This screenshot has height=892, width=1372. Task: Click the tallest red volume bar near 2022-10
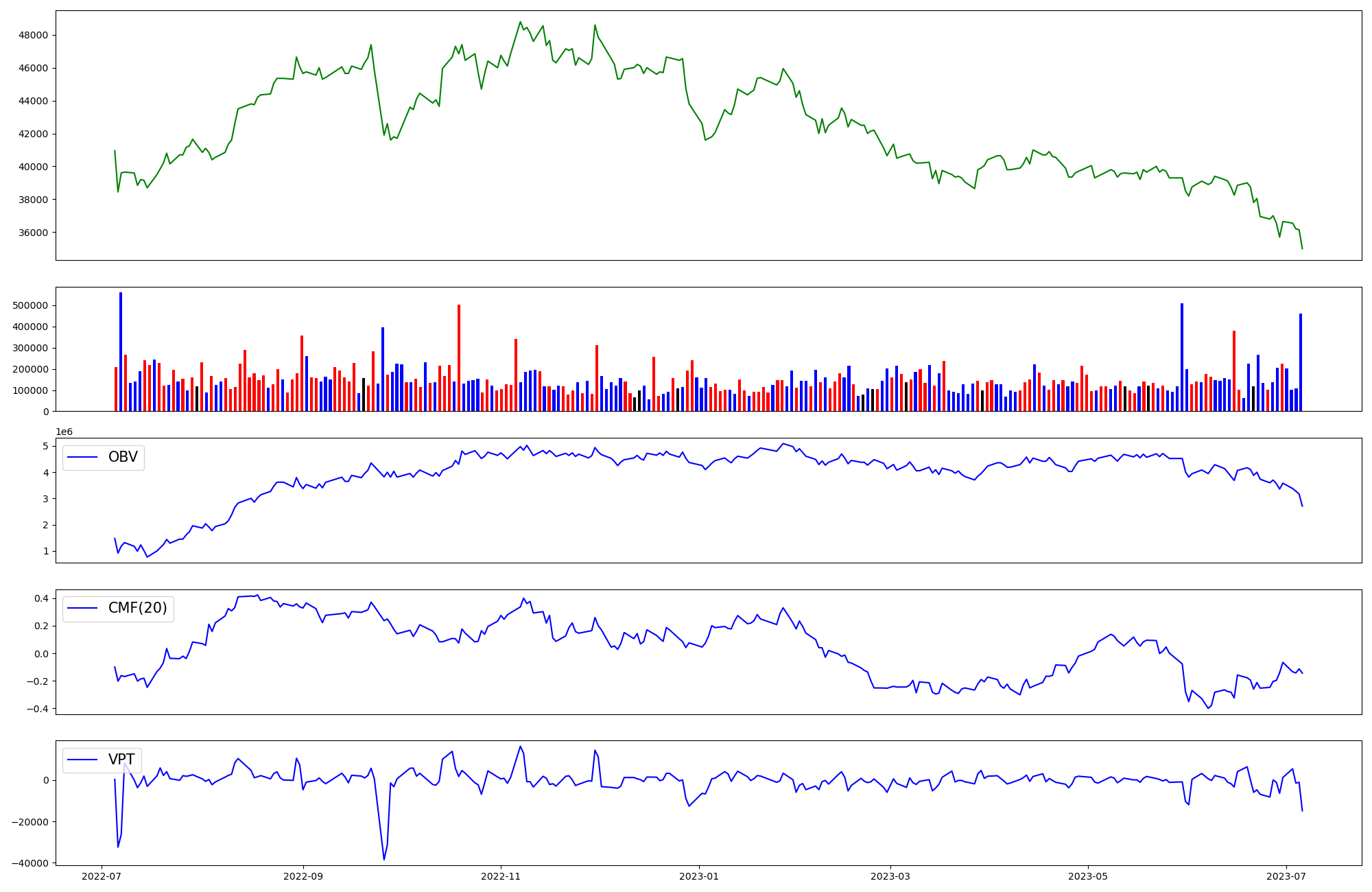pos(459,357)
